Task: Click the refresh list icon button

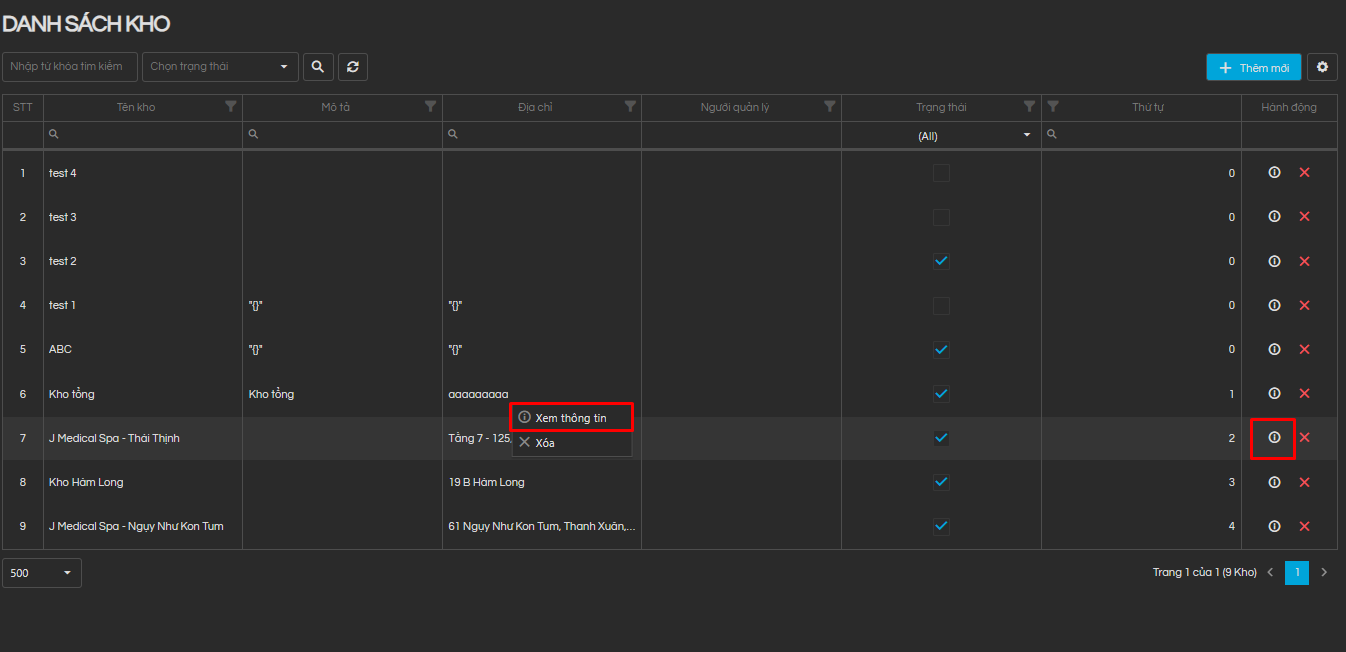Action: [353, 67]
